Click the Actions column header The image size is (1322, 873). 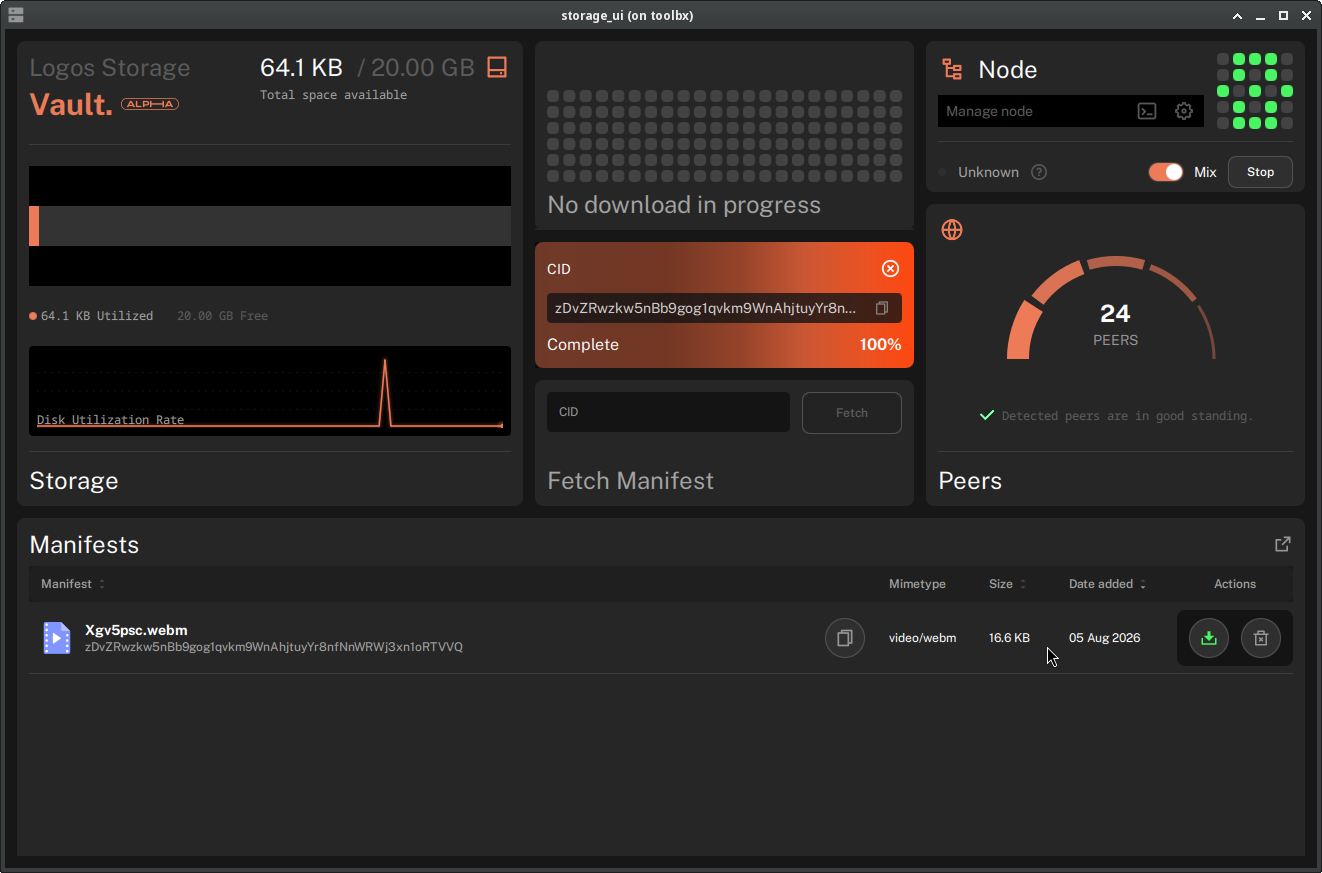pos(1235,584)
